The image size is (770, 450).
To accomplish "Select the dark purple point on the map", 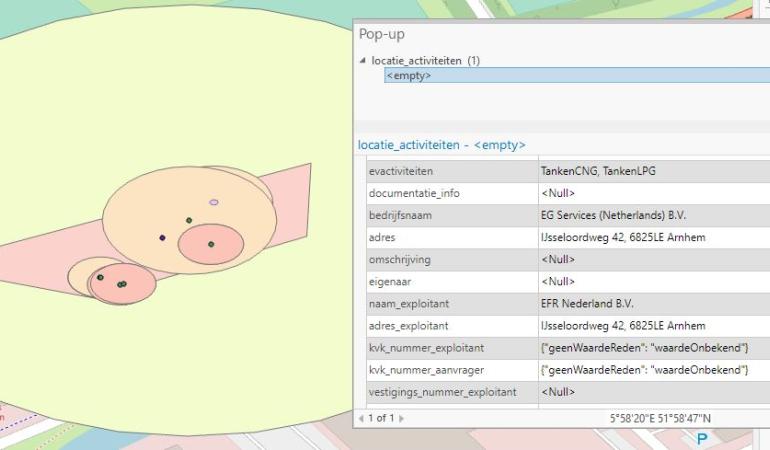I will 162,238.
